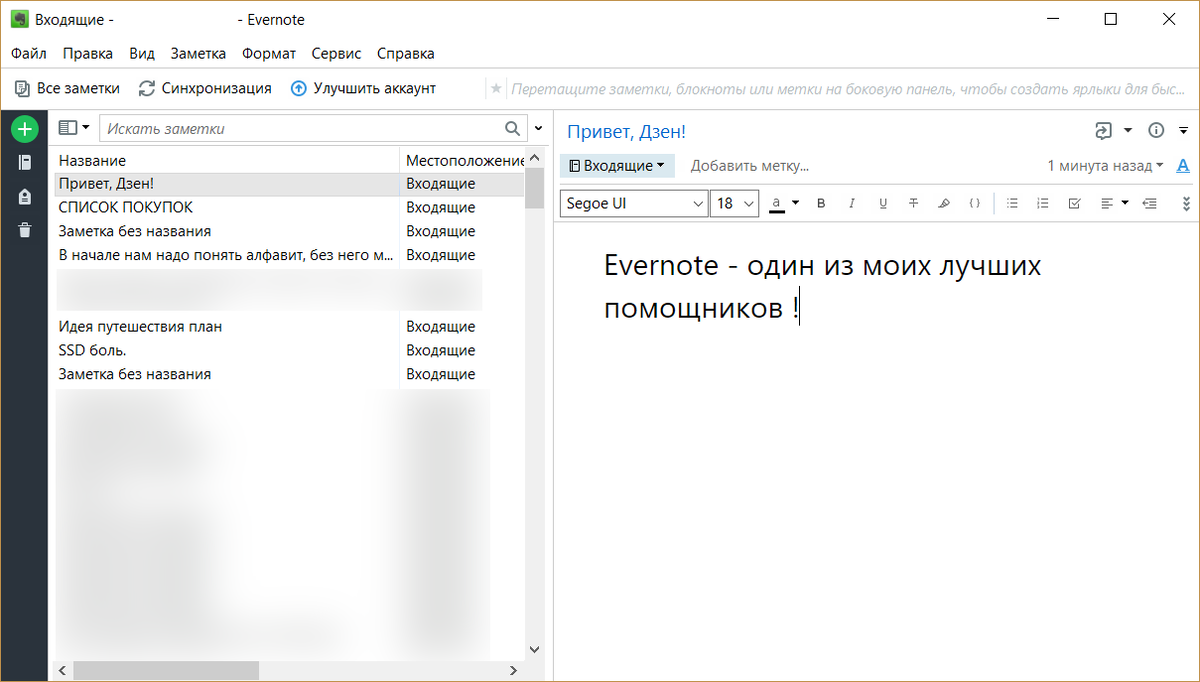Open font color dropdown arrow
The image size is (1200, 682).
tap(796, 203)
